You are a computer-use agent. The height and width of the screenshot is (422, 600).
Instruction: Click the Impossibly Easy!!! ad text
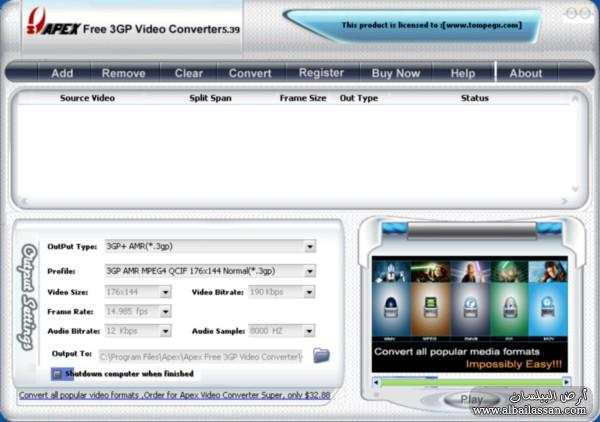point(514,364)
